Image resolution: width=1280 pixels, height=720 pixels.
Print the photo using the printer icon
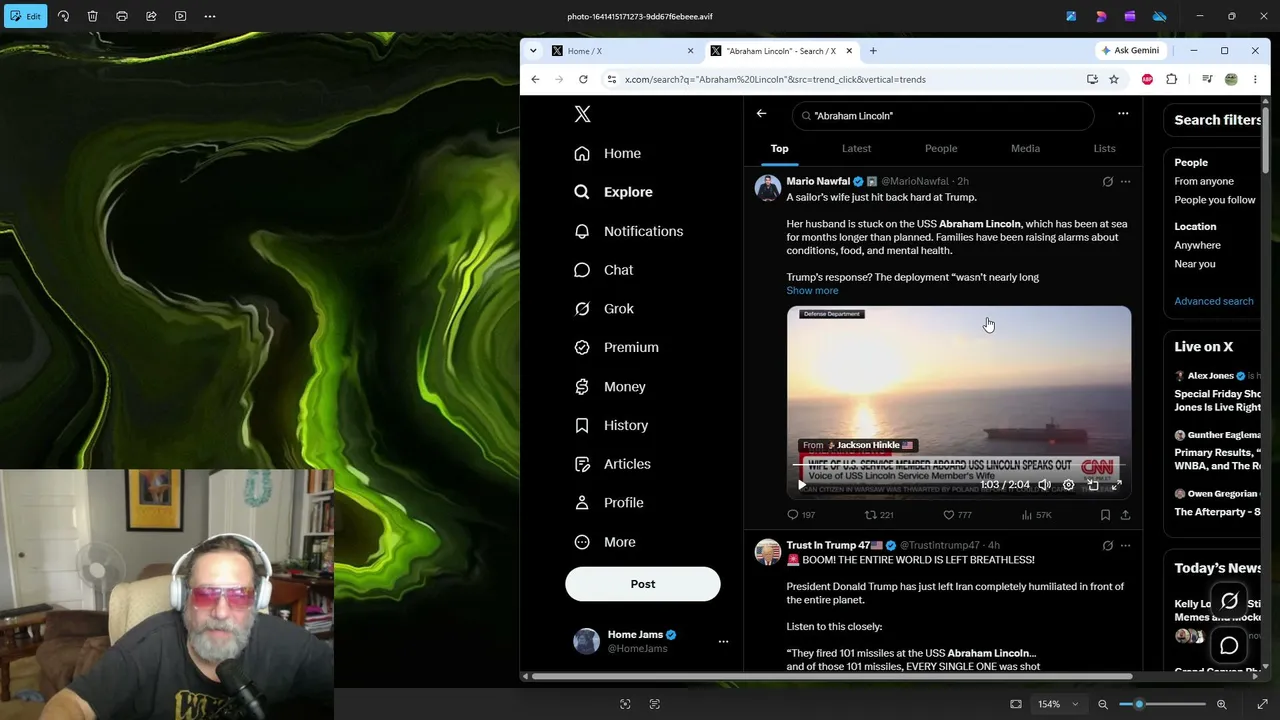click(x=122, y=16)
